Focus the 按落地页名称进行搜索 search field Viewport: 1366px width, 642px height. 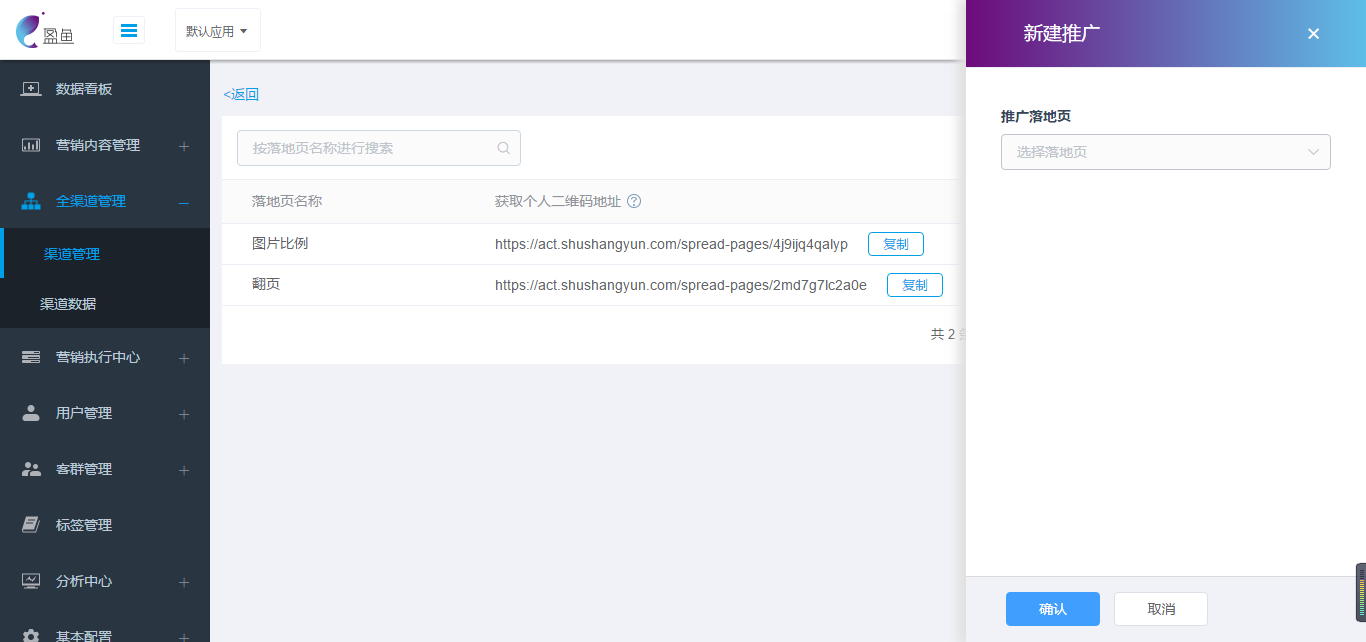[x=379, y=148]
